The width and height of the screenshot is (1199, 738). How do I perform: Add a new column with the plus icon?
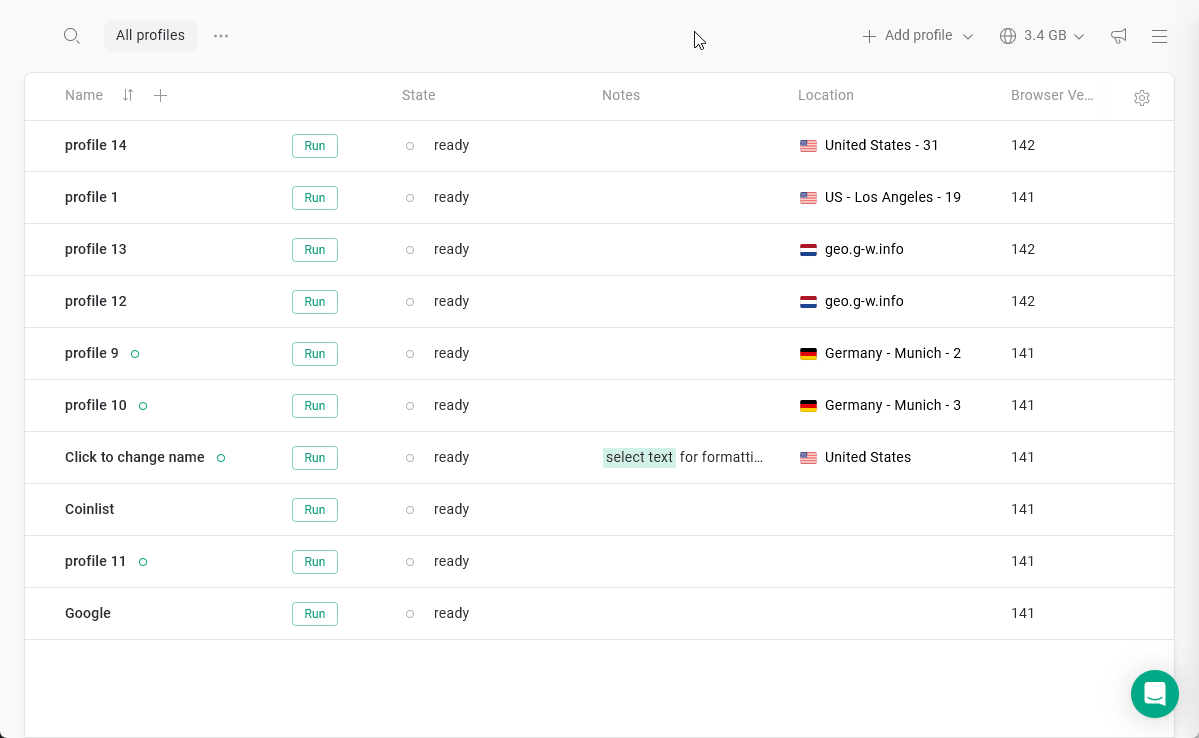(160, 95)
